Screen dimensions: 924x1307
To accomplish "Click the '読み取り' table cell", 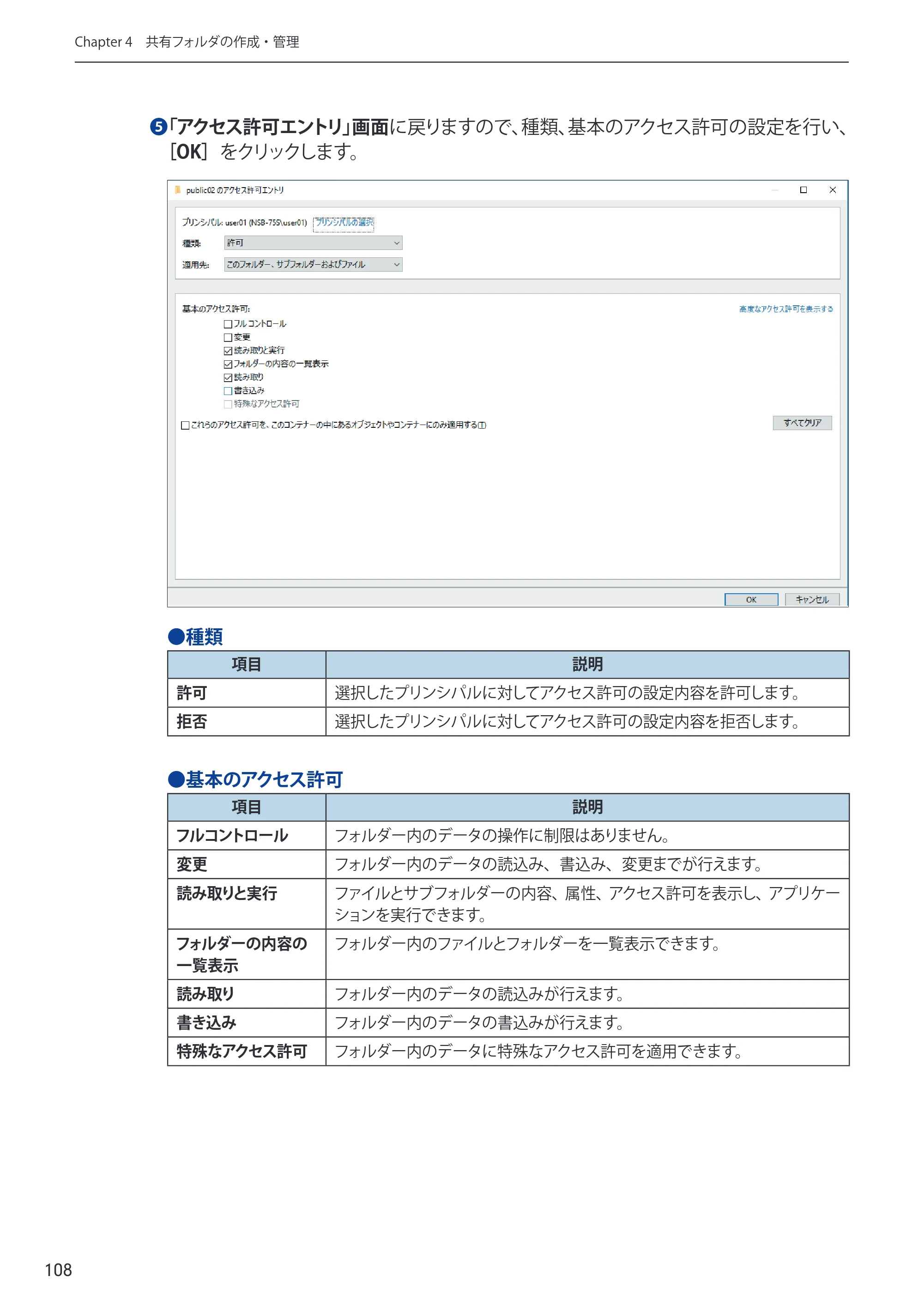I will [247, 994].
